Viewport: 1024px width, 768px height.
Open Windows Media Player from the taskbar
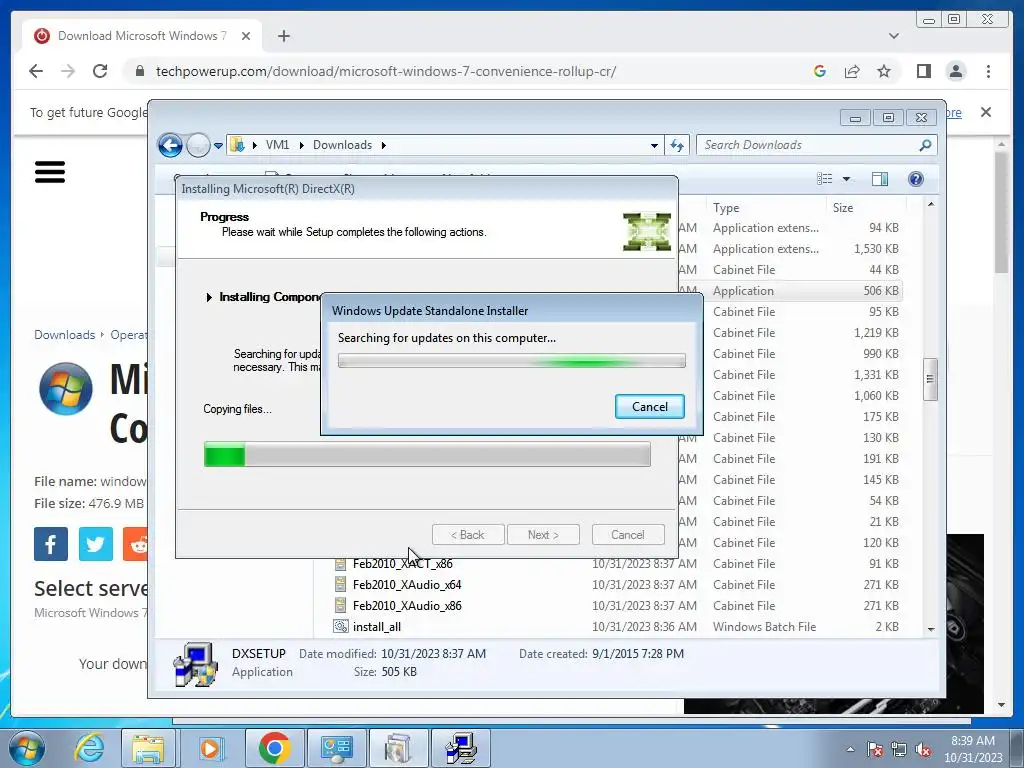pyautogui.click(x=210, y=748)
